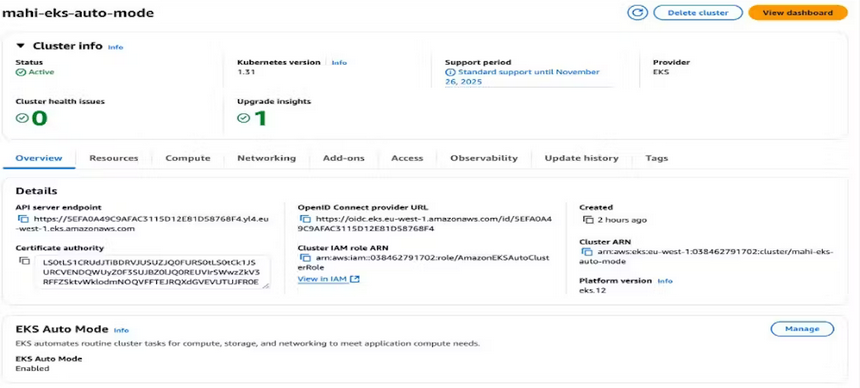Switch to the Resources tab

click(x=114, y=158)
